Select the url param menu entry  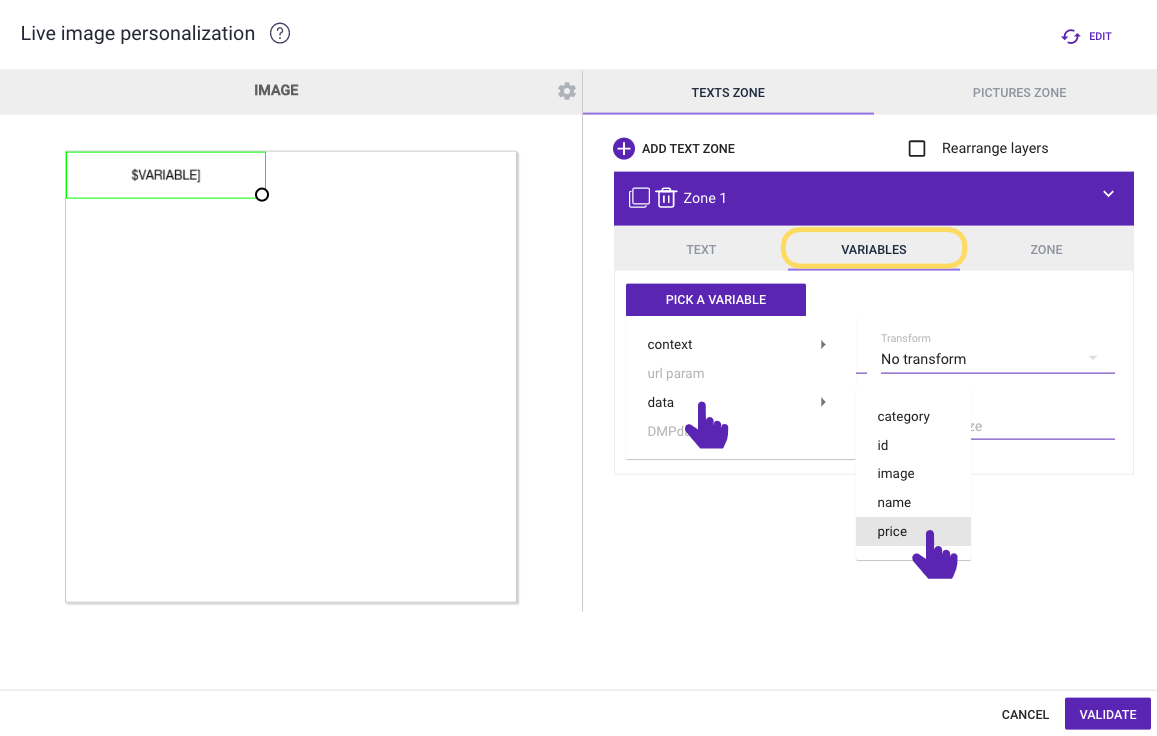[x=740, y=374]
